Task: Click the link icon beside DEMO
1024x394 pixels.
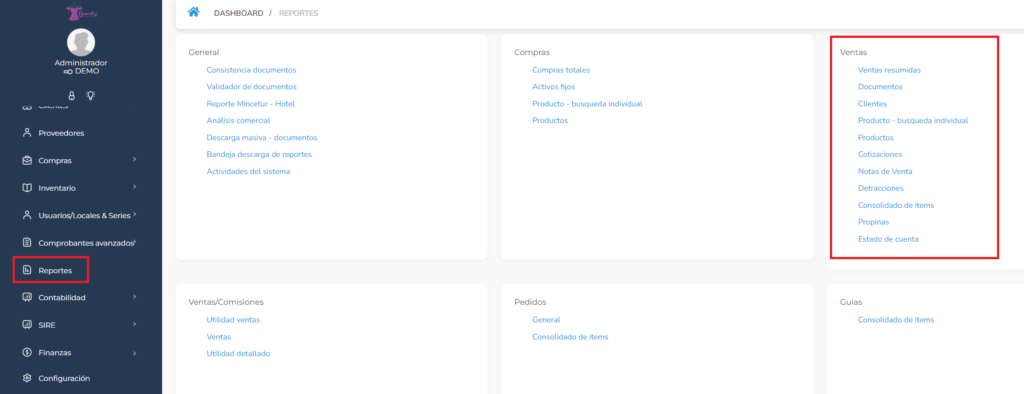Action: click(x=68, y=72)
